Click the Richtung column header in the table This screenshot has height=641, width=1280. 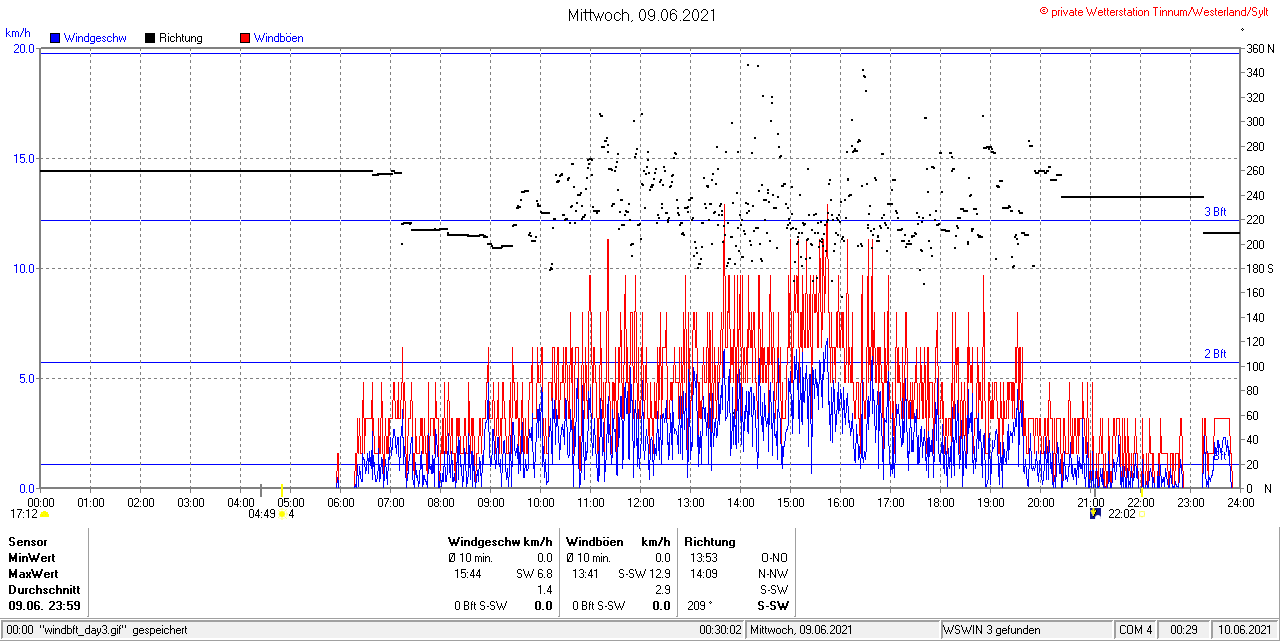point(710,541)
